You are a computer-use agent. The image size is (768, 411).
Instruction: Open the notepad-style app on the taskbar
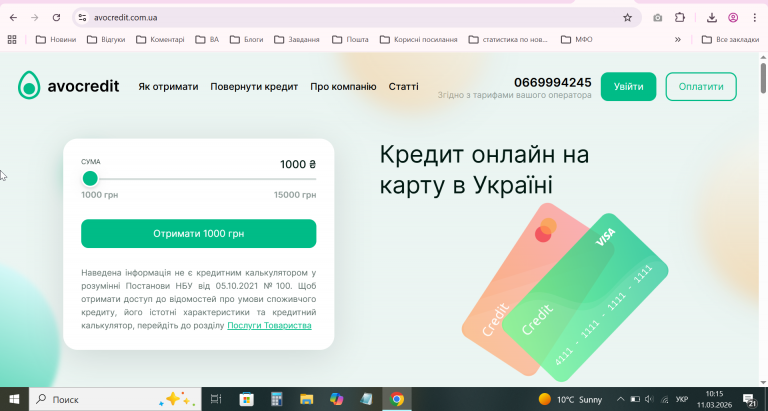(366, 399)
